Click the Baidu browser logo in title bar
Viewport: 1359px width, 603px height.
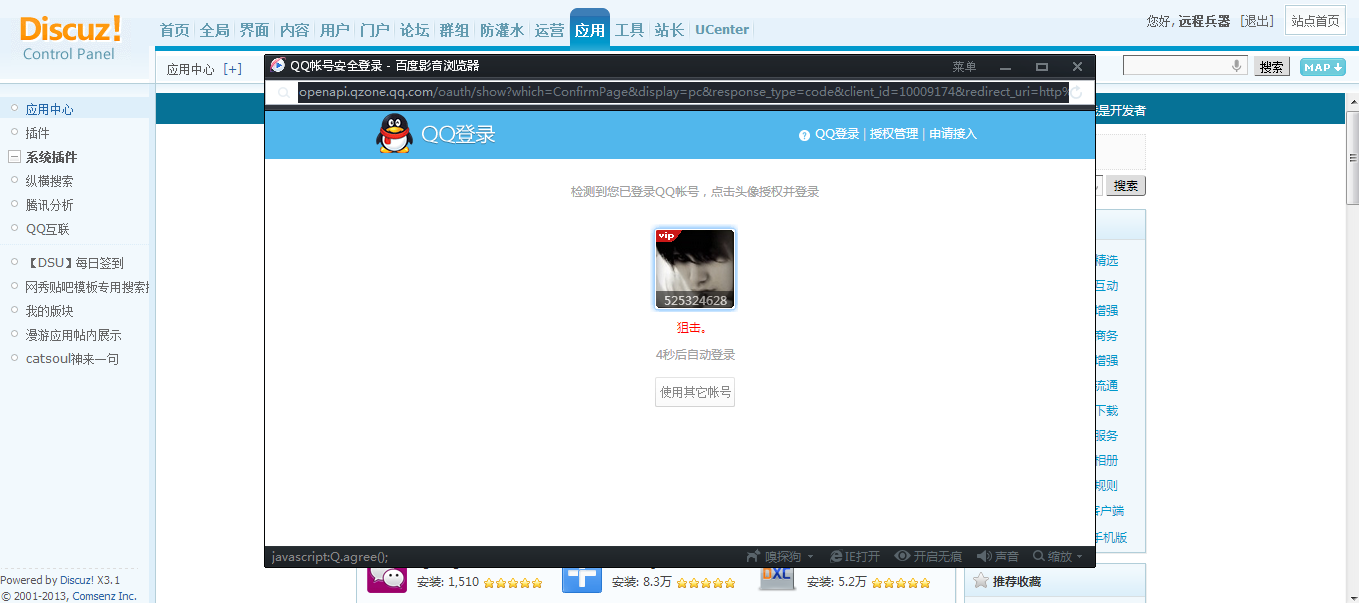(x=278, y=66)
